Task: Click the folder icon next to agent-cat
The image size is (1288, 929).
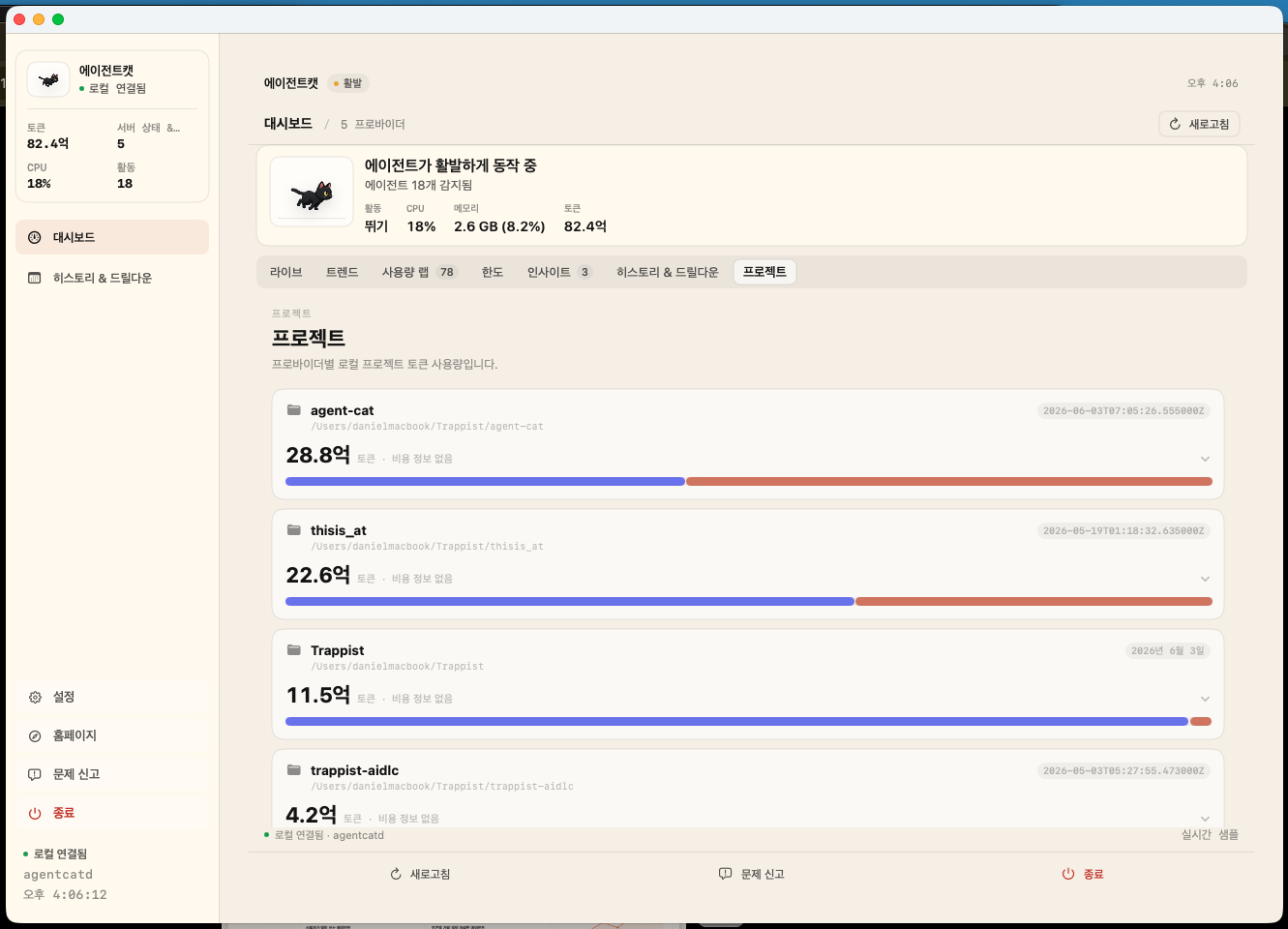Action: coord(294,409)
